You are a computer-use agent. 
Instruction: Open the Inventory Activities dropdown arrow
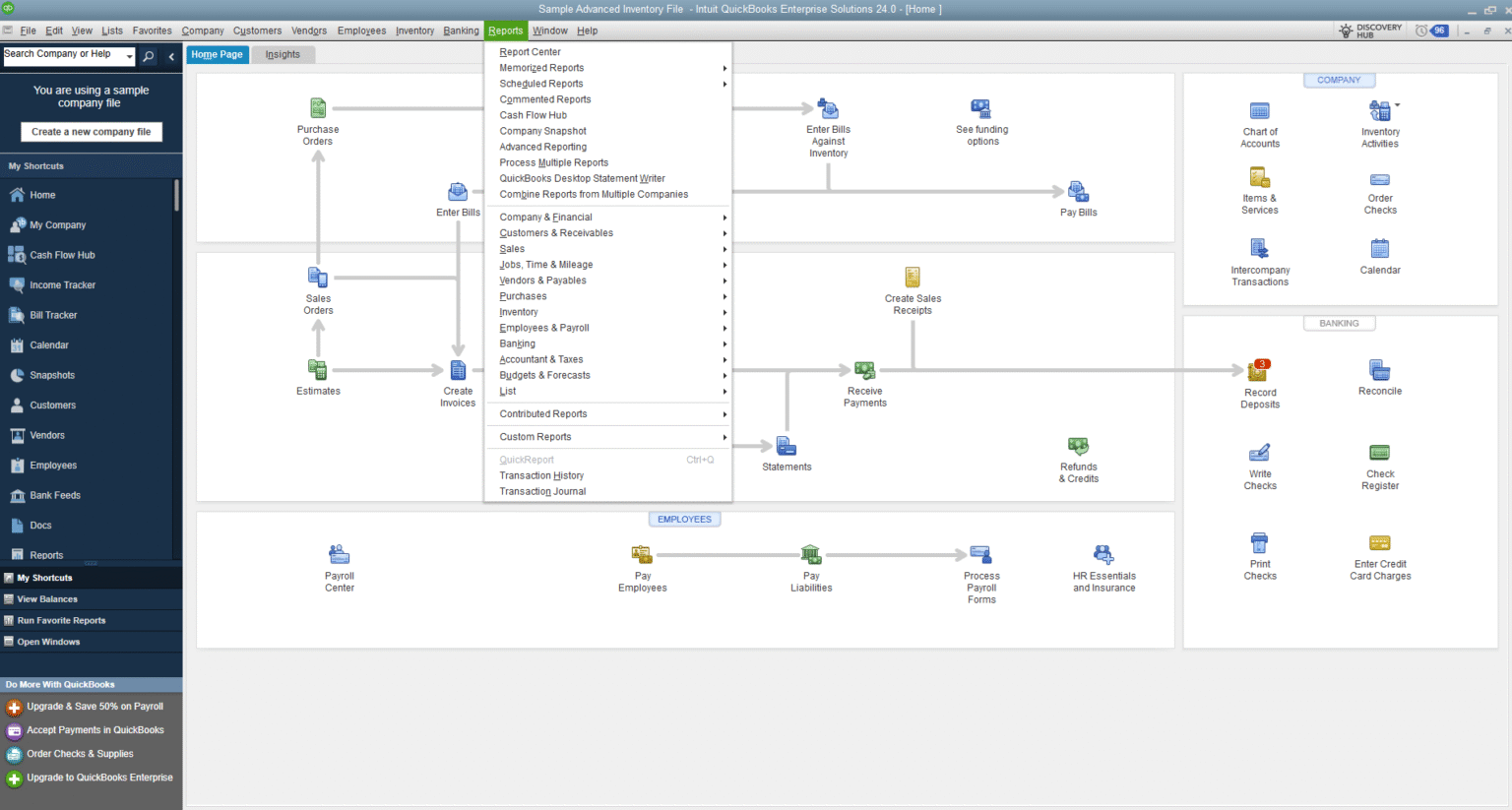pos(1397,105)
